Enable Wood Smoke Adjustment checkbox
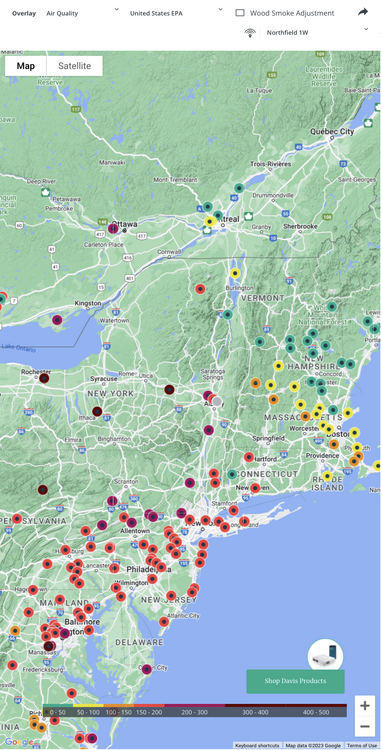This screenshot has height=750, width=382. pos(240,13)
